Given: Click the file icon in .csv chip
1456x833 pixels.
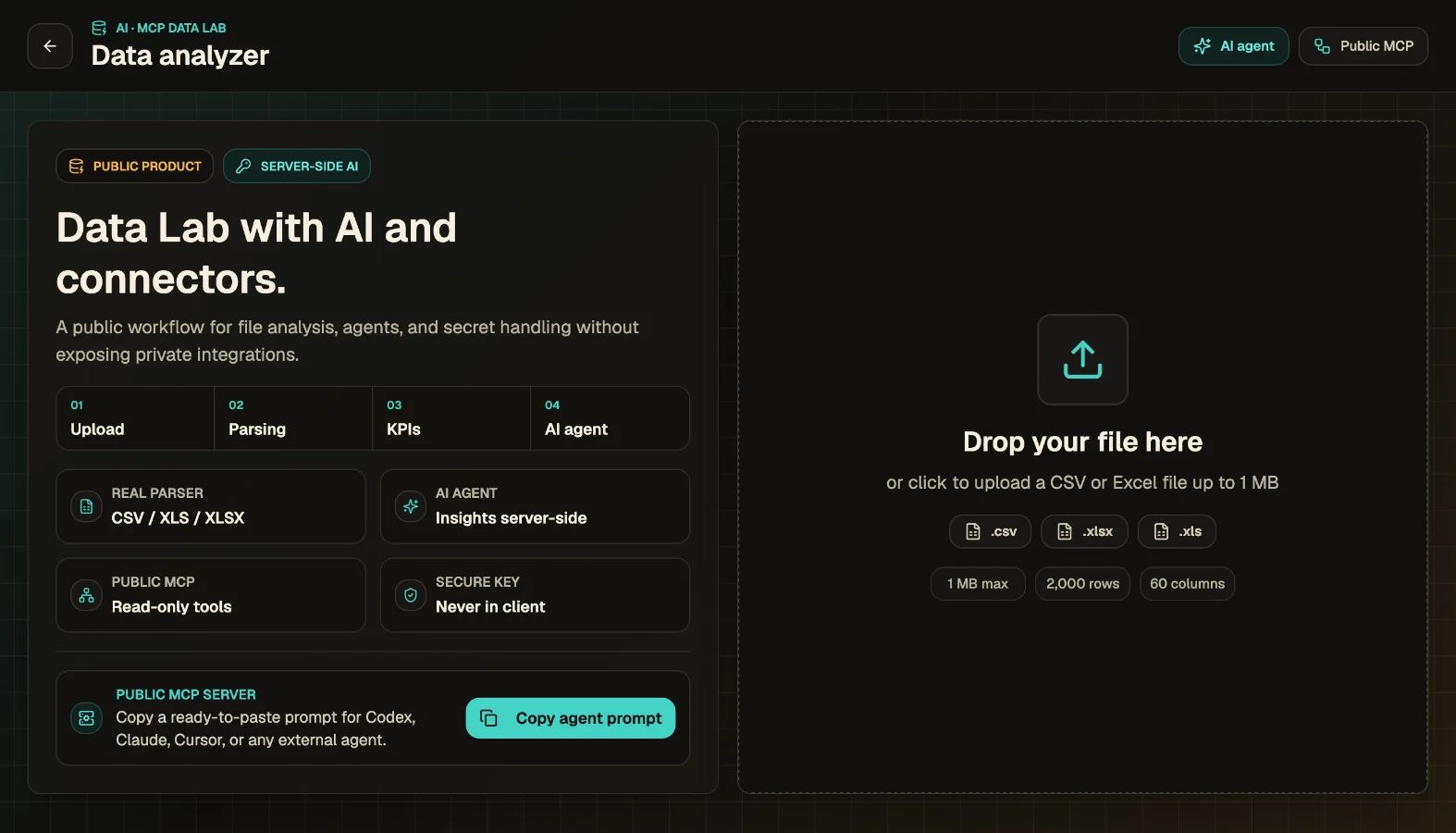Looking at the screenshot, I should [x=973, y=531].
